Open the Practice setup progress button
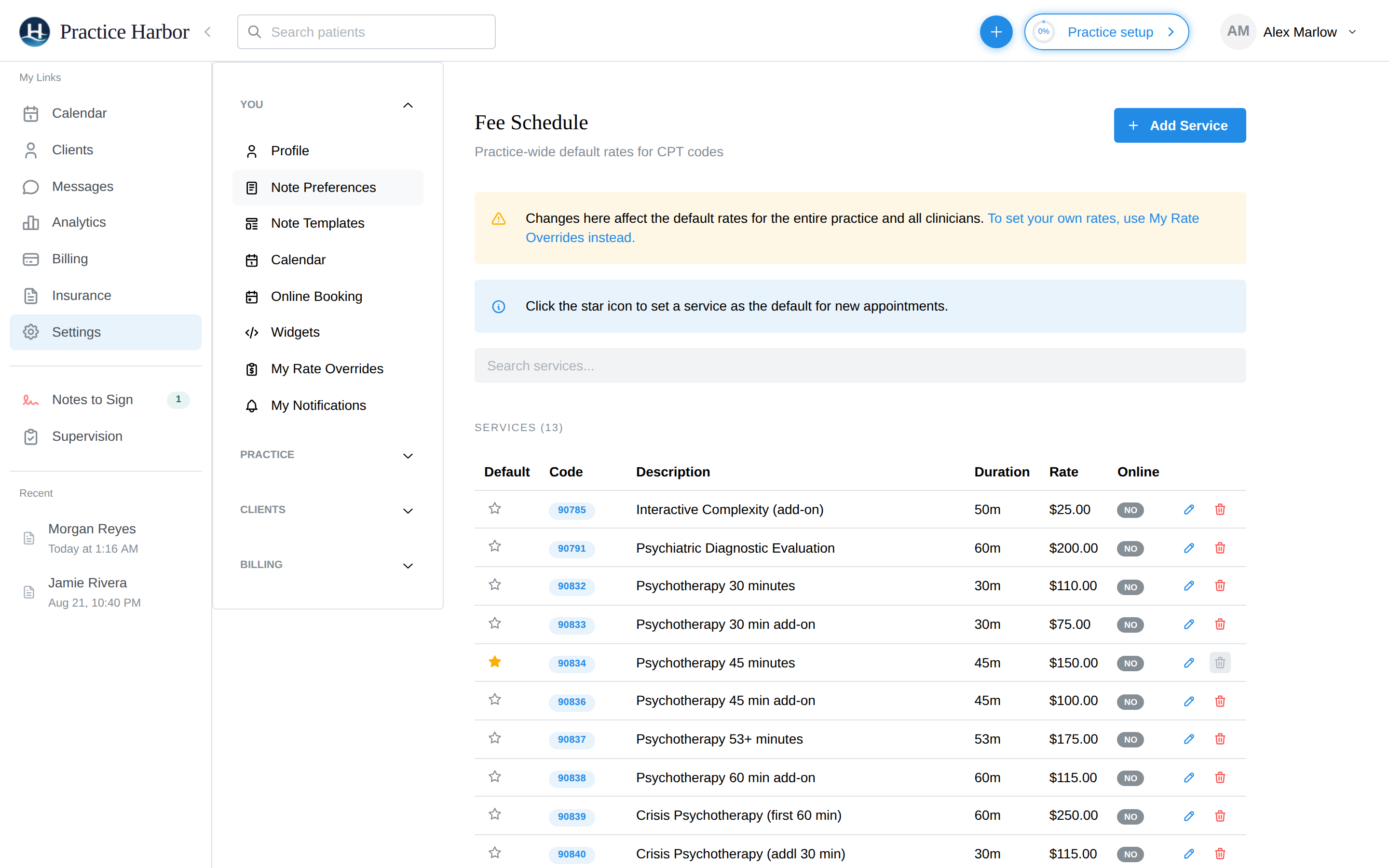 tap(1106, 32)
